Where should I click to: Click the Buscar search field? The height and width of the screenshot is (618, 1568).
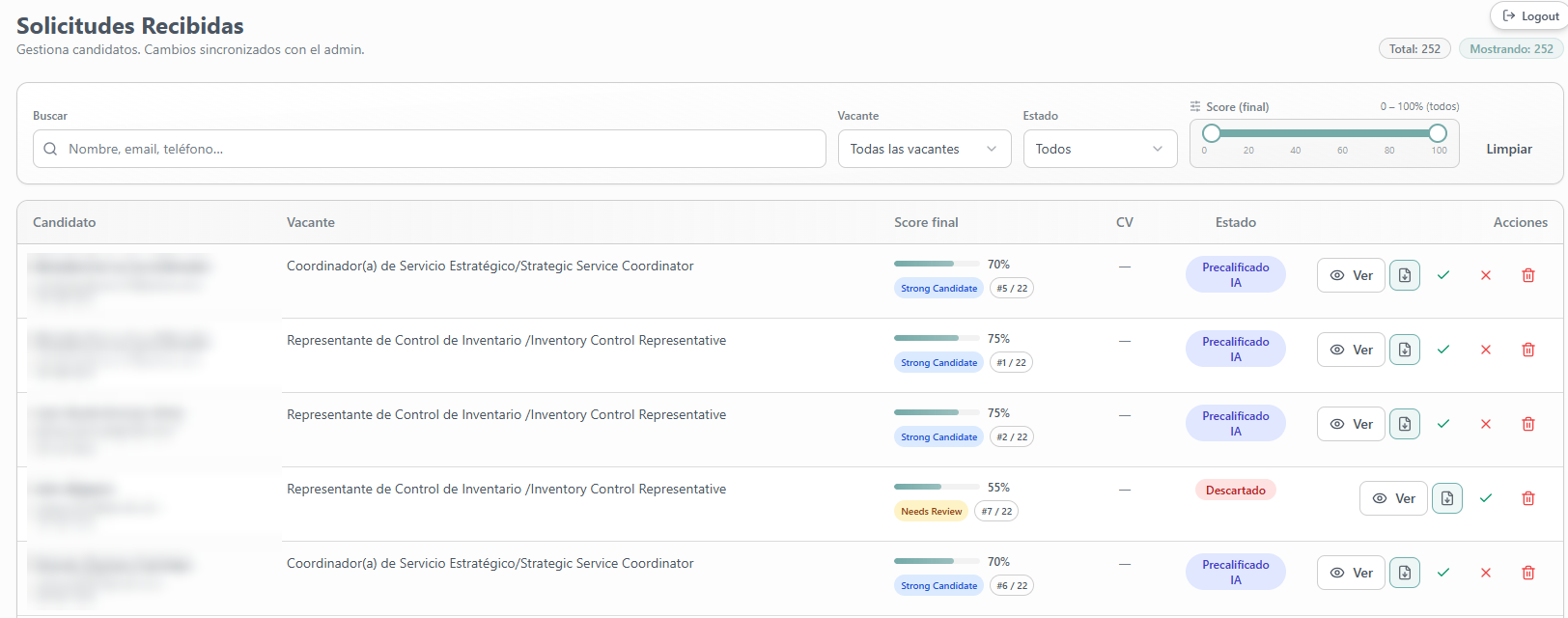pyautogui.click(x=430, y=149)
